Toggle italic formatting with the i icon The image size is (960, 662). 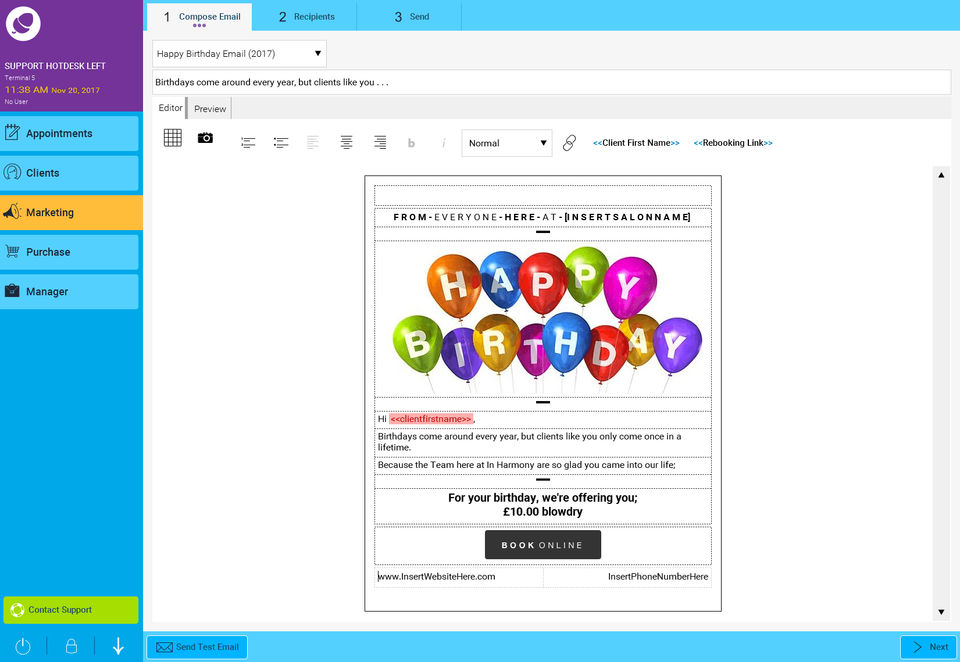(443, 143)
